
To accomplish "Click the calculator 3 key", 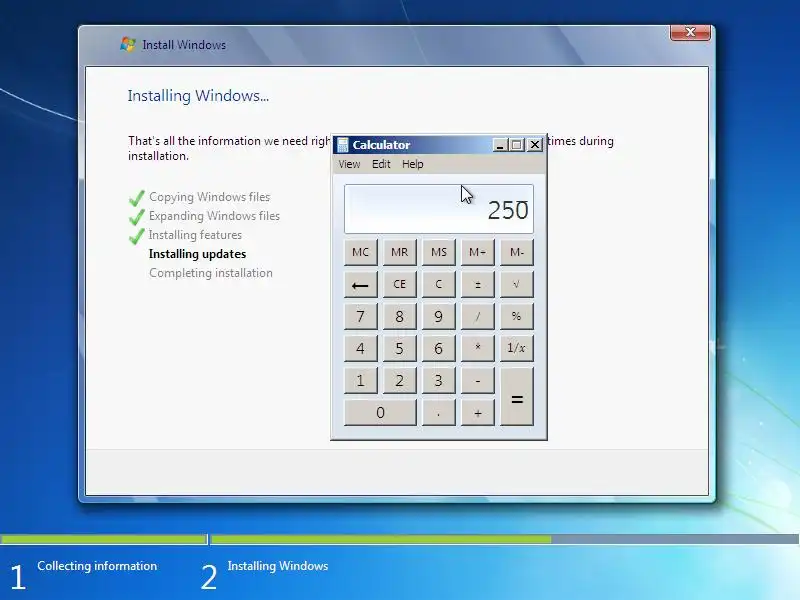I will 439,381.
